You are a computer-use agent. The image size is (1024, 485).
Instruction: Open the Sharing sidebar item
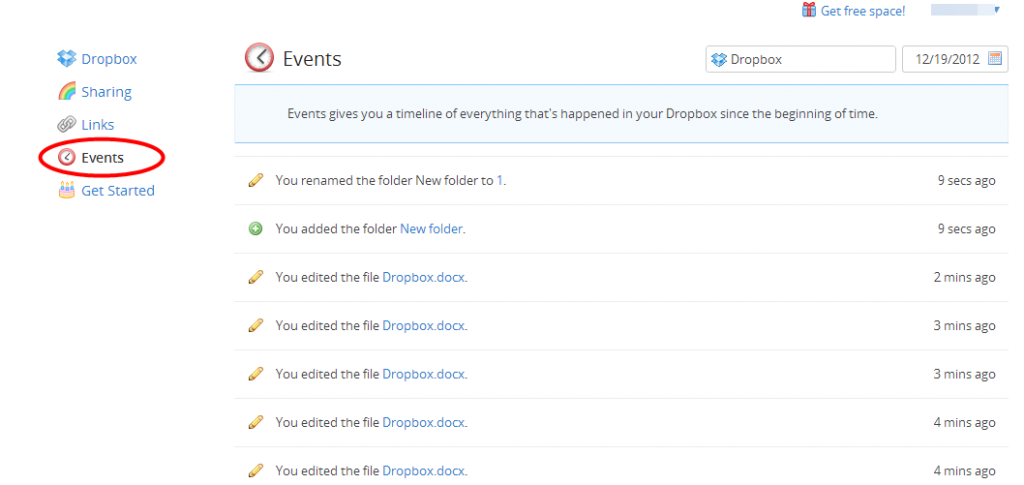106,92
